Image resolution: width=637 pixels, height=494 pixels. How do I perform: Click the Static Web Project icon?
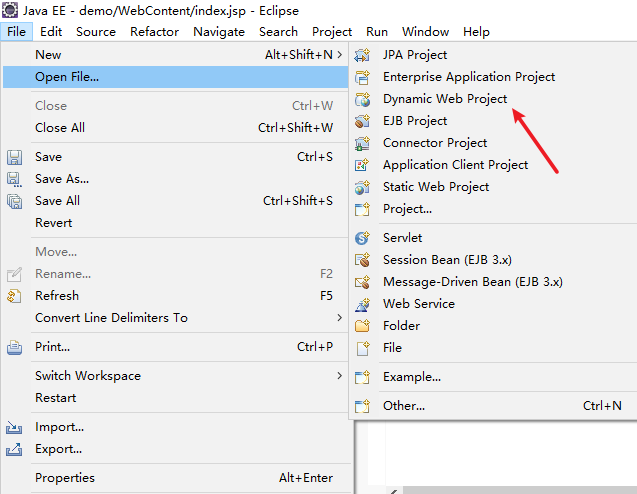point(362,187)
